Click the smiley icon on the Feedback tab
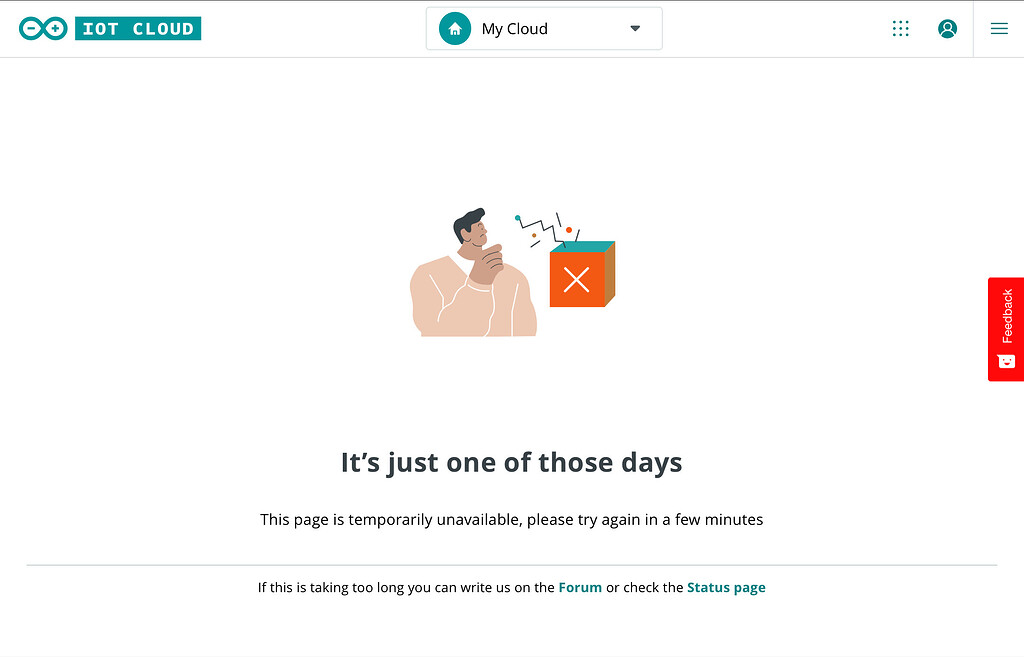 (x=1006, y=362)
